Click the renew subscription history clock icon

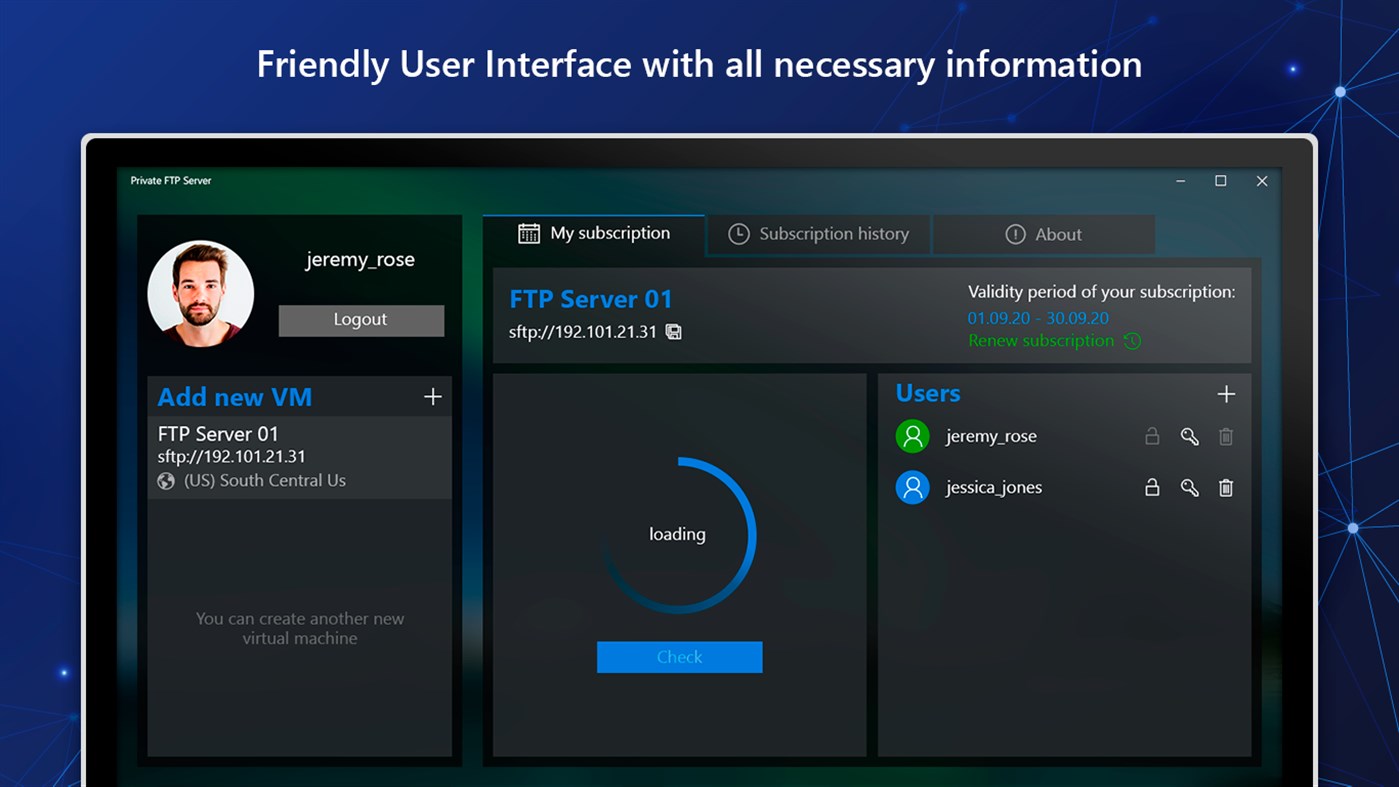pos(1131,341)
